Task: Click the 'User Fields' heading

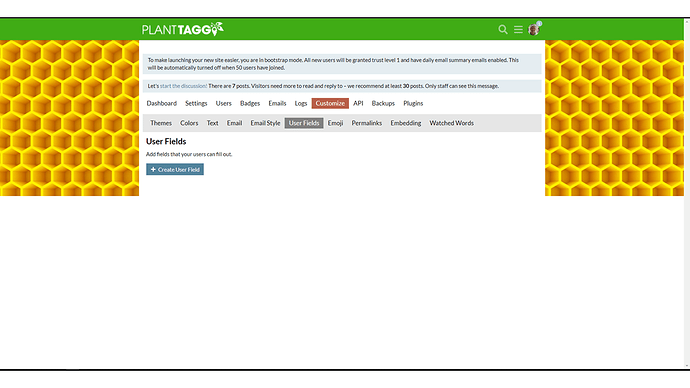Action: tap(166, 142)
